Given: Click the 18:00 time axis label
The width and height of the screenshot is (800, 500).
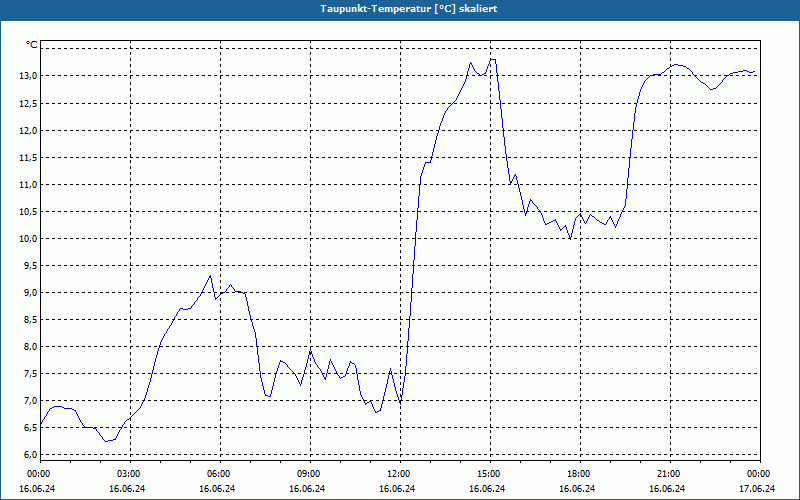Looking at the screenshot, I should pos(580,474).
